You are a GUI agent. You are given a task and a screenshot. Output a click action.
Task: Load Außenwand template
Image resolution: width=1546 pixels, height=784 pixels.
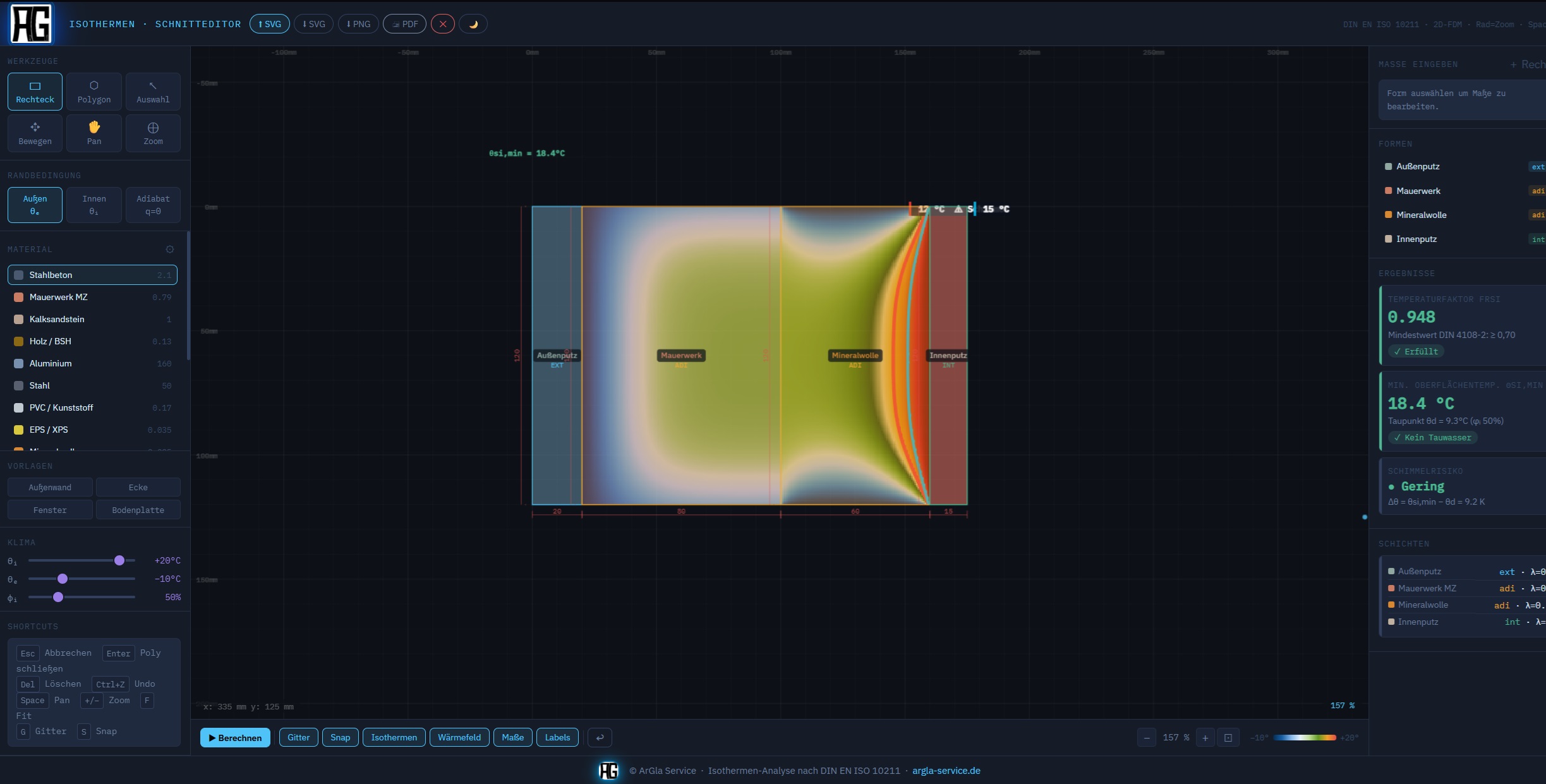[x=50, y=487]
